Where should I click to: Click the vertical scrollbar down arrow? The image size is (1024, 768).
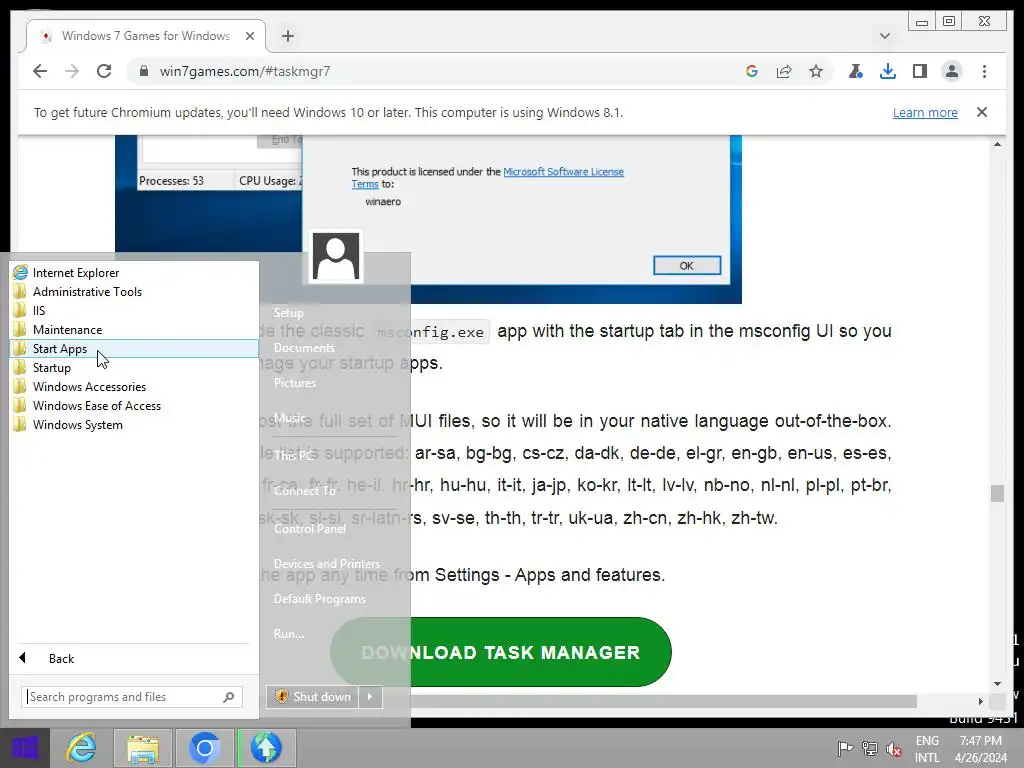click(997, 684)
